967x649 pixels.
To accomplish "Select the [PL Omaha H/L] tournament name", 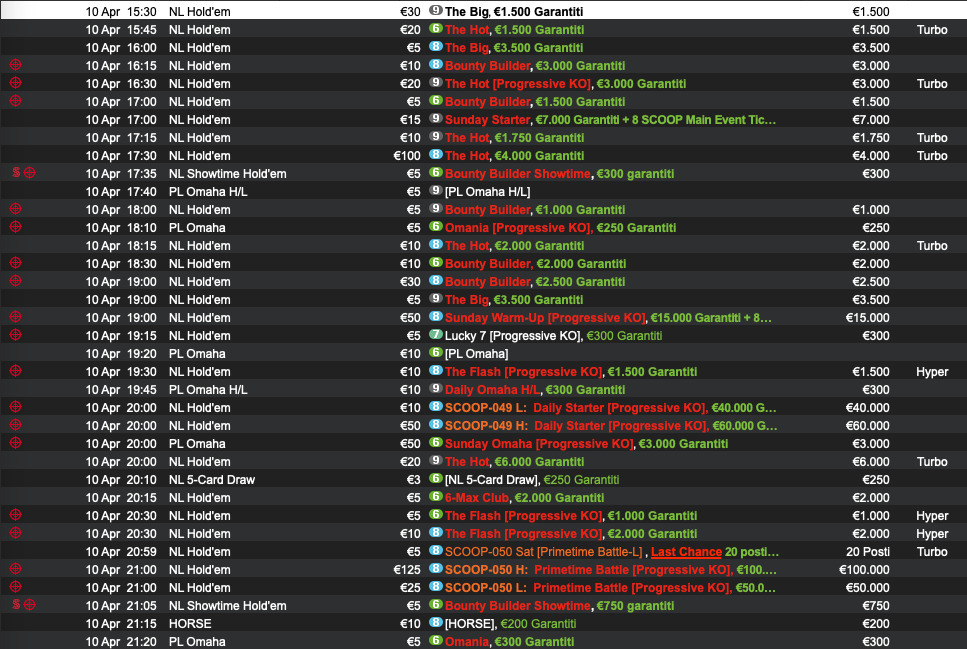I will [x=488, y=192].
